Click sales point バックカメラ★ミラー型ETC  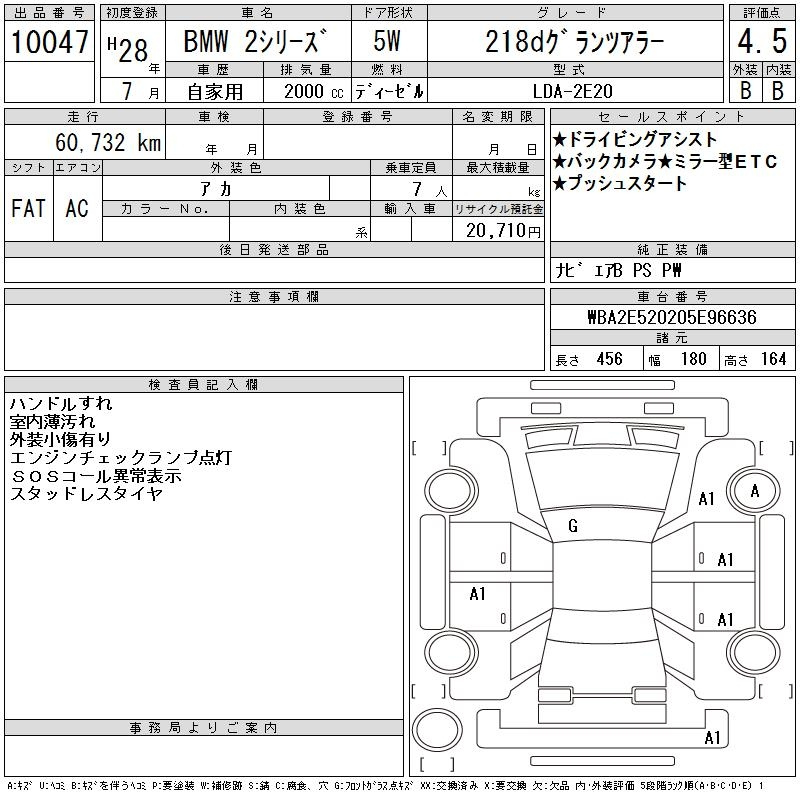(665, 162)
